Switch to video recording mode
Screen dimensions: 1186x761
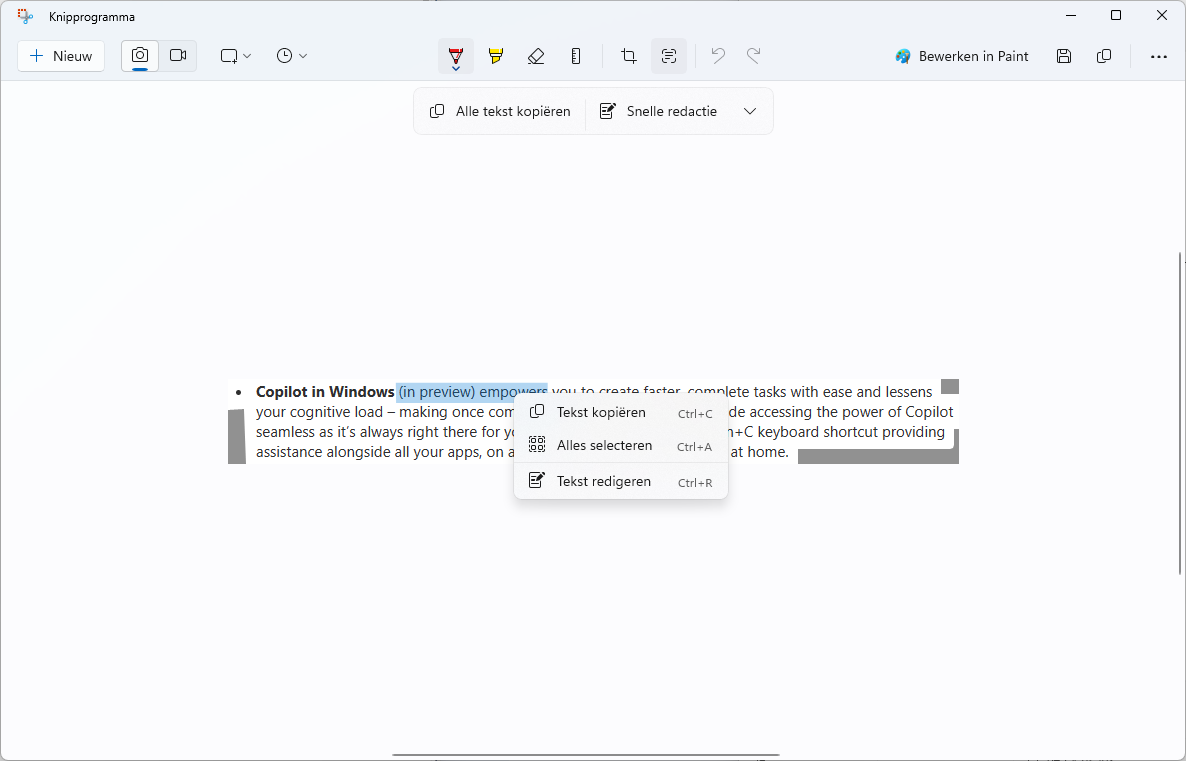pyautogui.click(x=178, y=56)
